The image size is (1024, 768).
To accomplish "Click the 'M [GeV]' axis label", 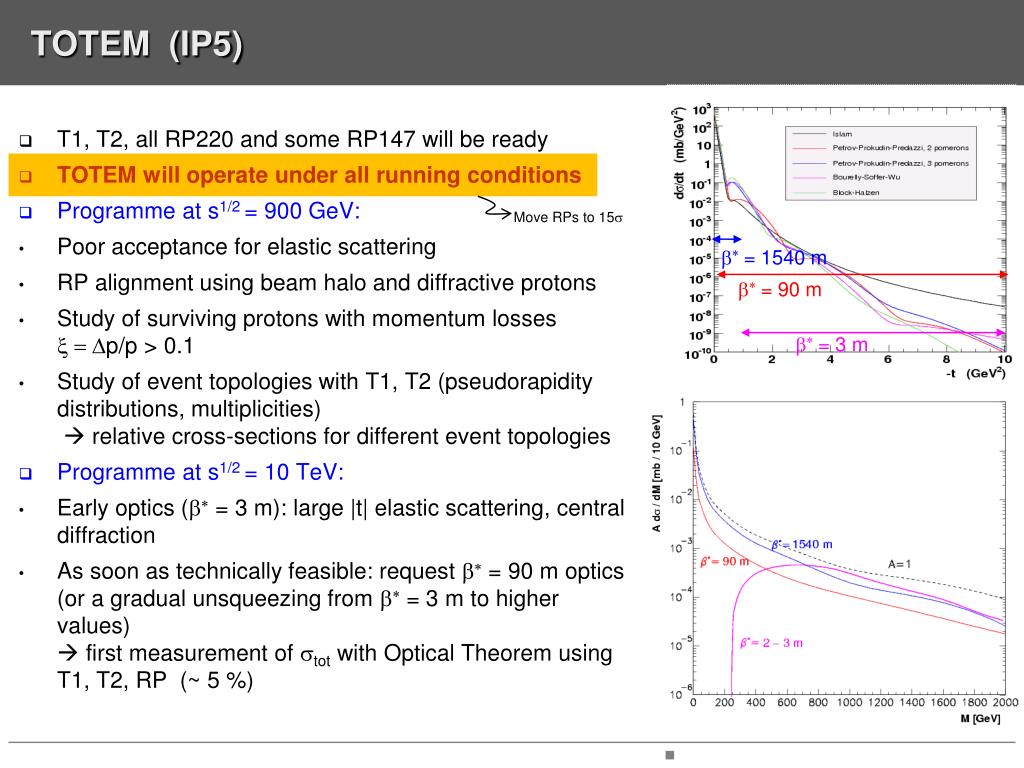I will pyautogui.click(x=980, y=718).
